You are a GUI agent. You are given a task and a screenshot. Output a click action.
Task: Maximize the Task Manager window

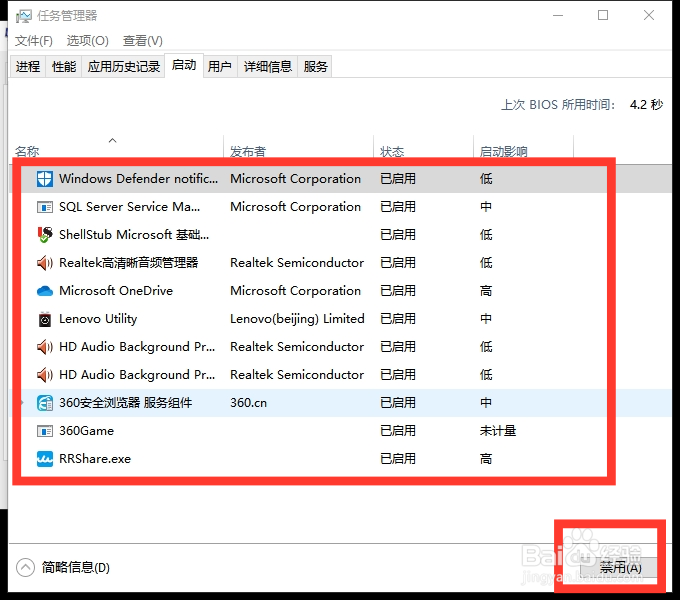(x=603, y=15)
